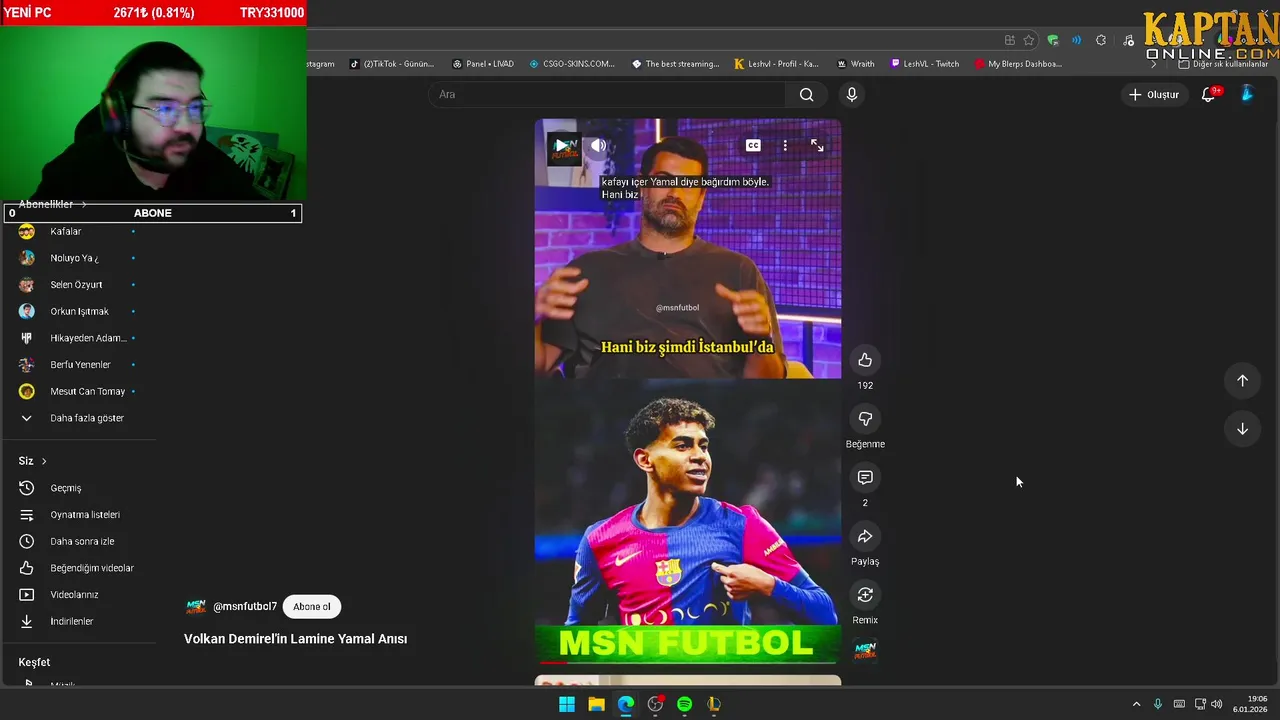Open File Explorer from taskbar
1280x720 pixels.
click(596, 704)
